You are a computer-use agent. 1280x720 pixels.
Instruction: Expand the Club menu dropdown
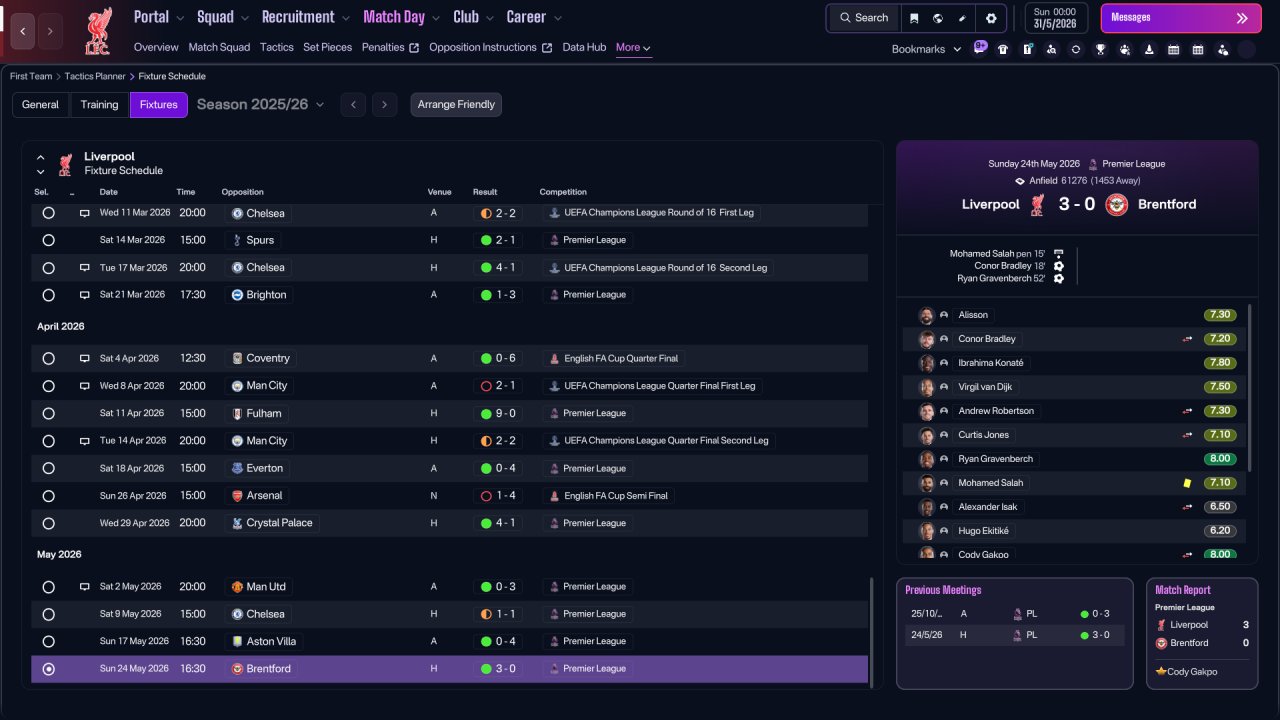click(x=490, y=18)
